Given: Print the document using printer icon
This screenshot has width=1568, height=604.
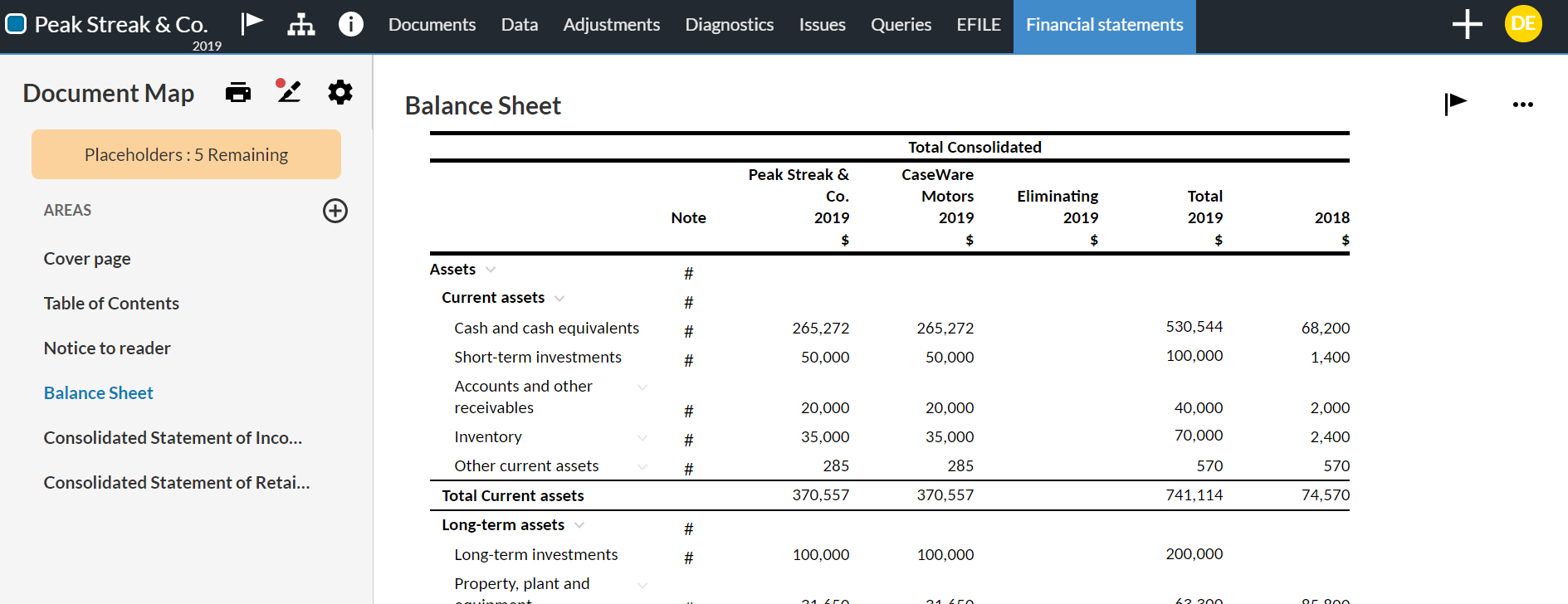Looking at the screenshot, I should point(238,92).
